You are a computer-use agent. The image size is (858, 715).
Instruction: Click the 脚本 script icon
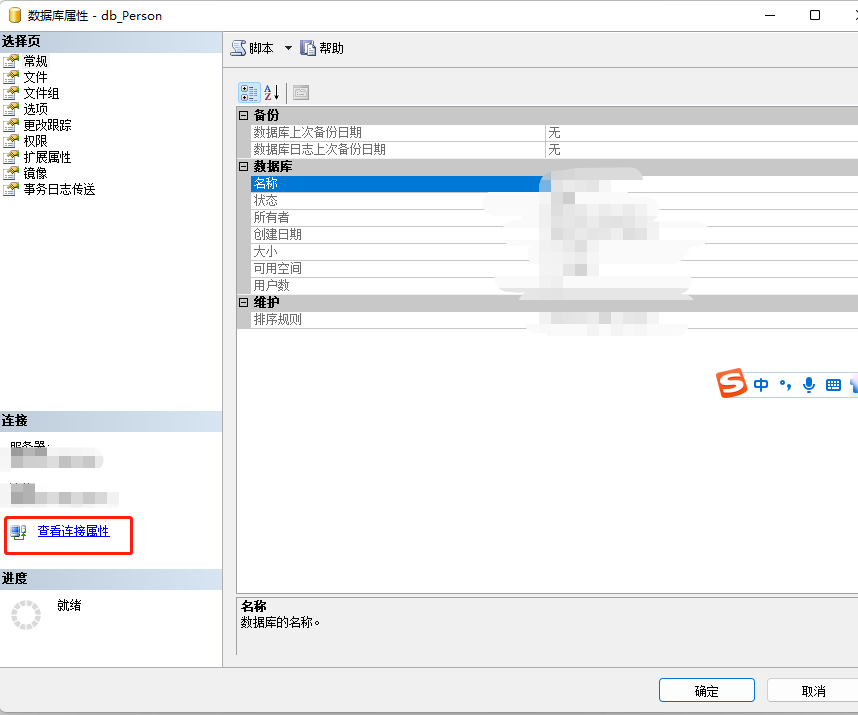pos(238,48)
